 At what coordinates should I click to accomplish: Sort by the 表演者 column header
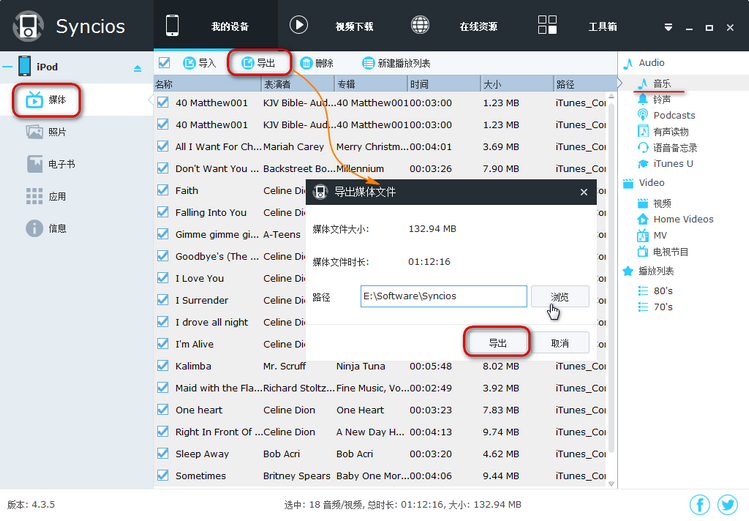pos(298,85)
